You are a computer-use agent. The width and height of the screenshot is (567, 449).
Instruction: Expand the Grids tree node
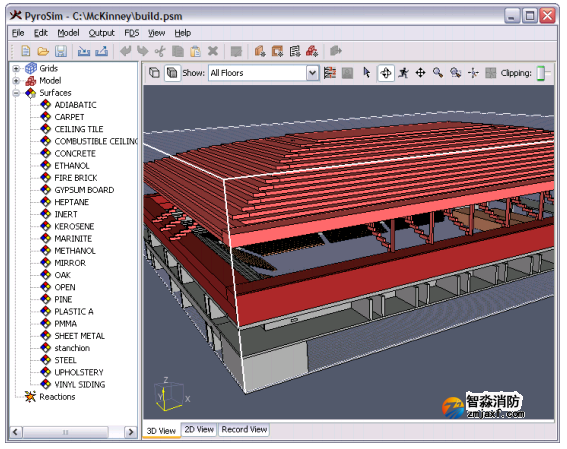[x=16, y=68]
